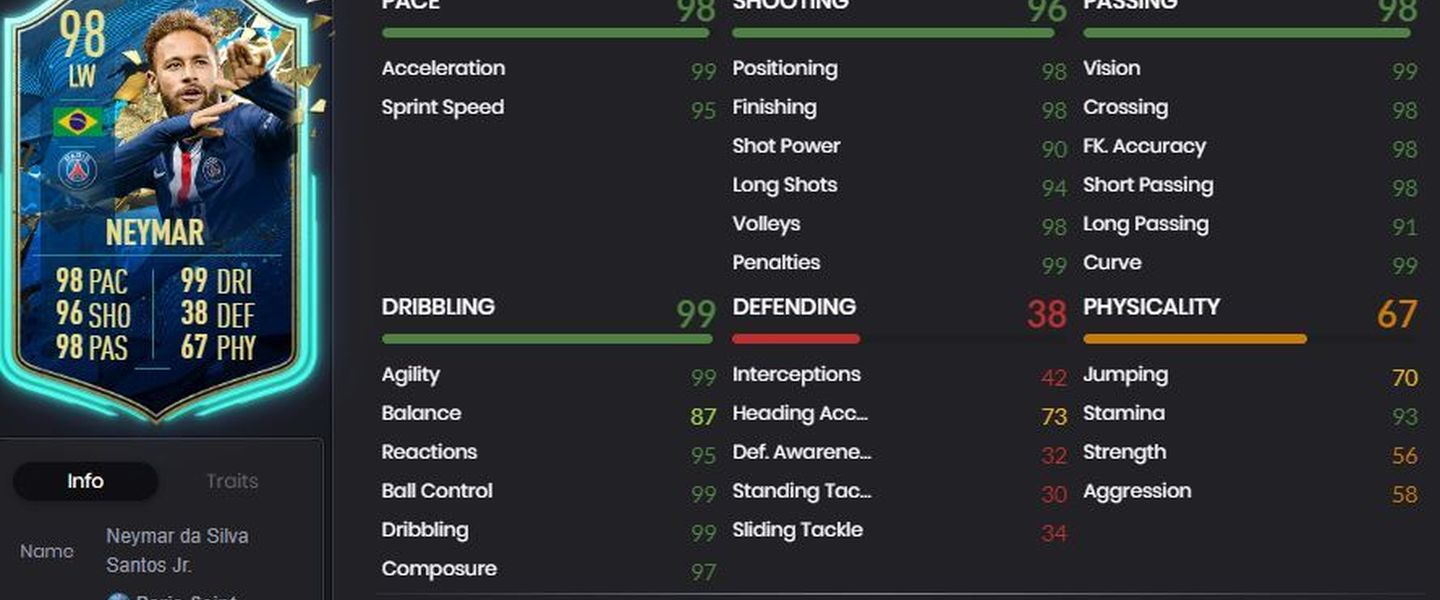Click the Sprint Speed stat label
The height and width of the screenshot is (600, 1440).
(x=443, y=107)
